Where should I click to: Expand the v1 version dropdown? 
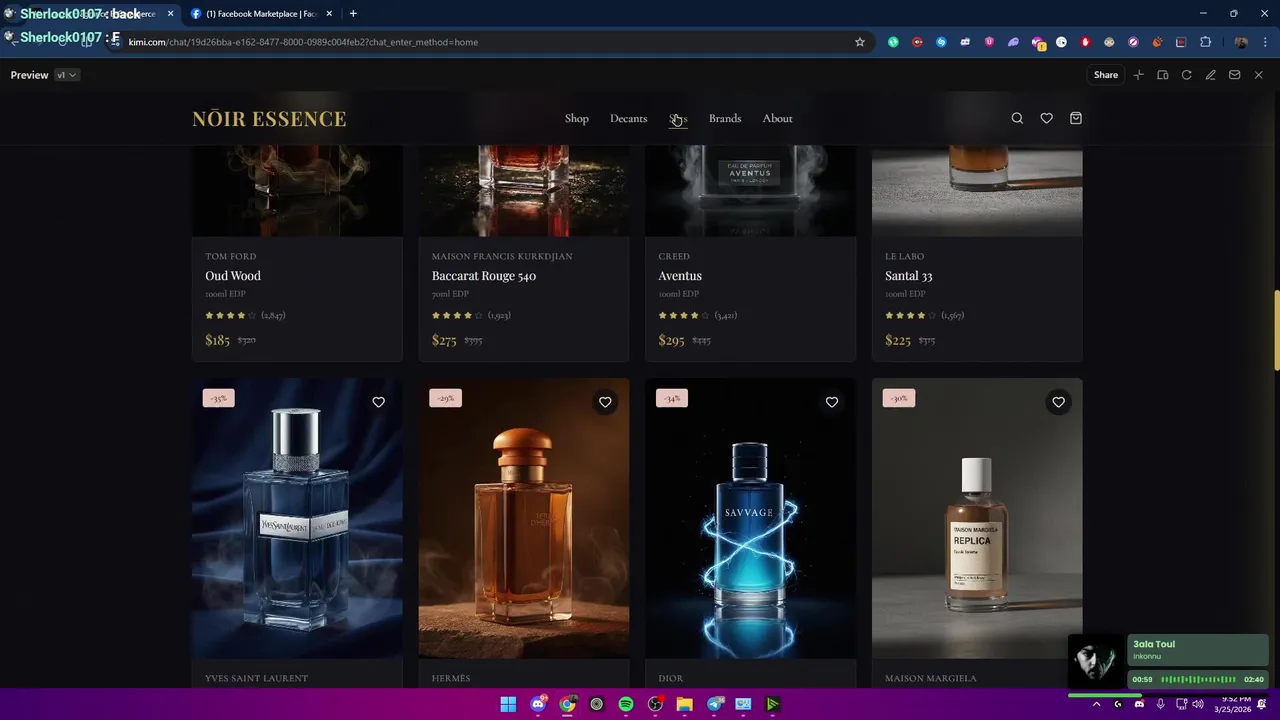[x=66, y=75]
